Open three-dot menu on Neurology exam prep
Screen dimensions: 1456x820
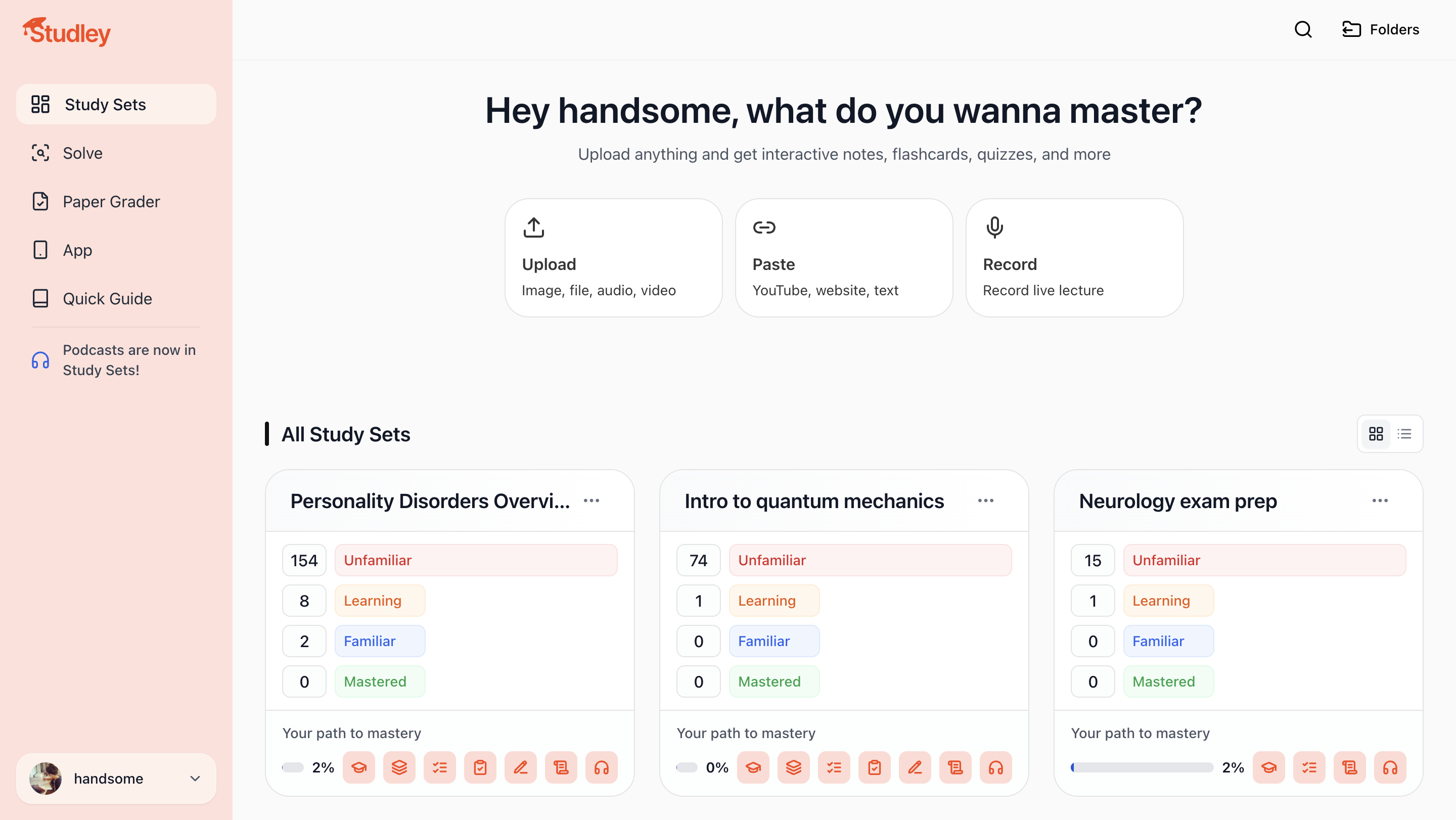1380,500
